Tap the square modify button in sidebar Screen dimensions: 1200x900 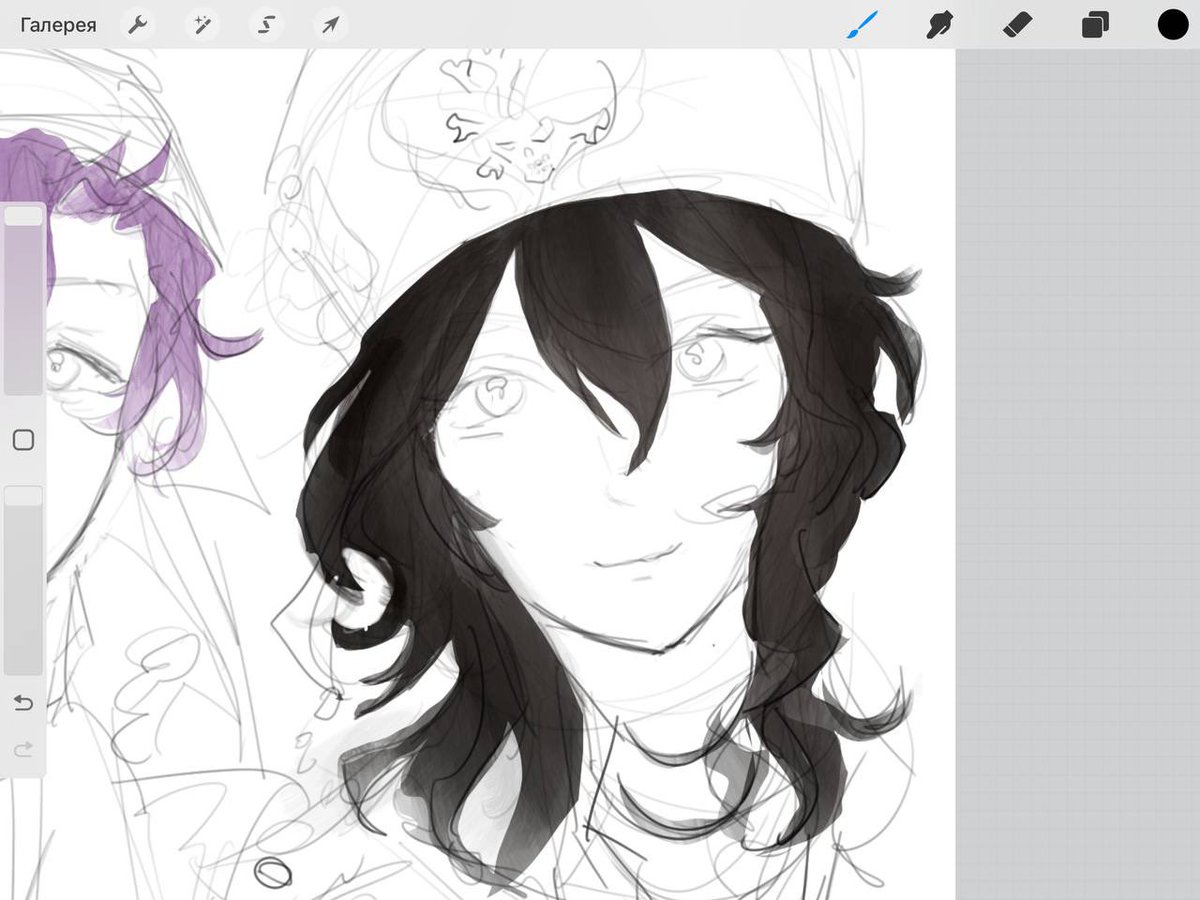click(x=23, y=440)
